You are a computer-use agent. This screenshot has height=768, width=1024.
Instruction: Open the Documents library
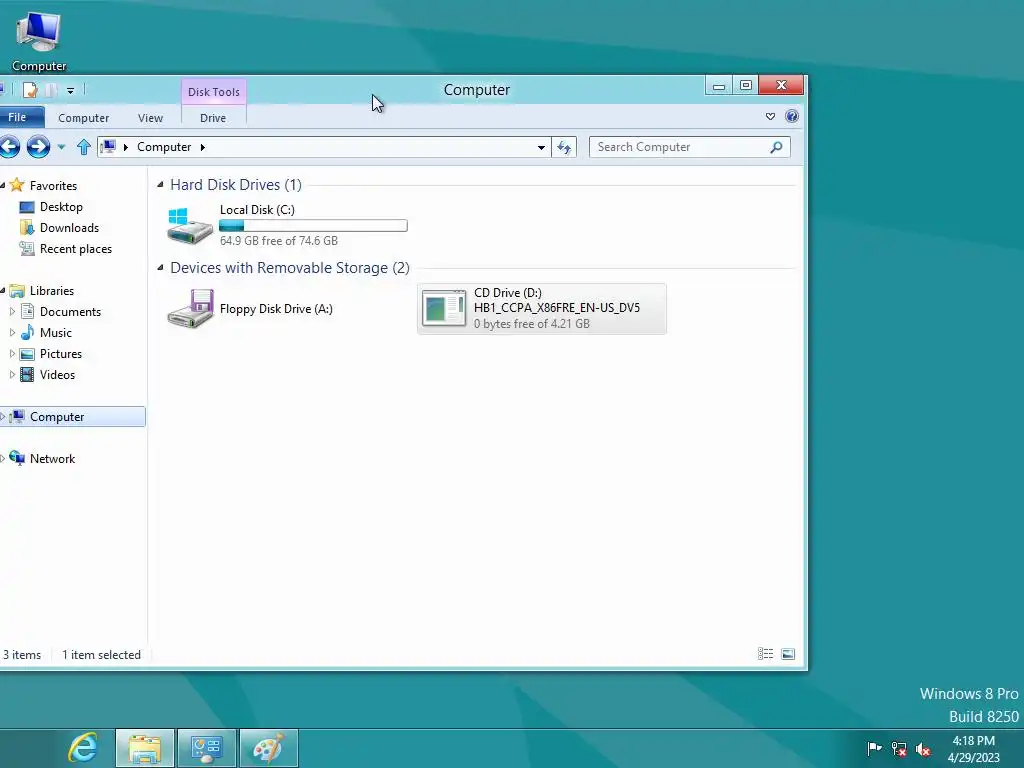click(70, 312)
